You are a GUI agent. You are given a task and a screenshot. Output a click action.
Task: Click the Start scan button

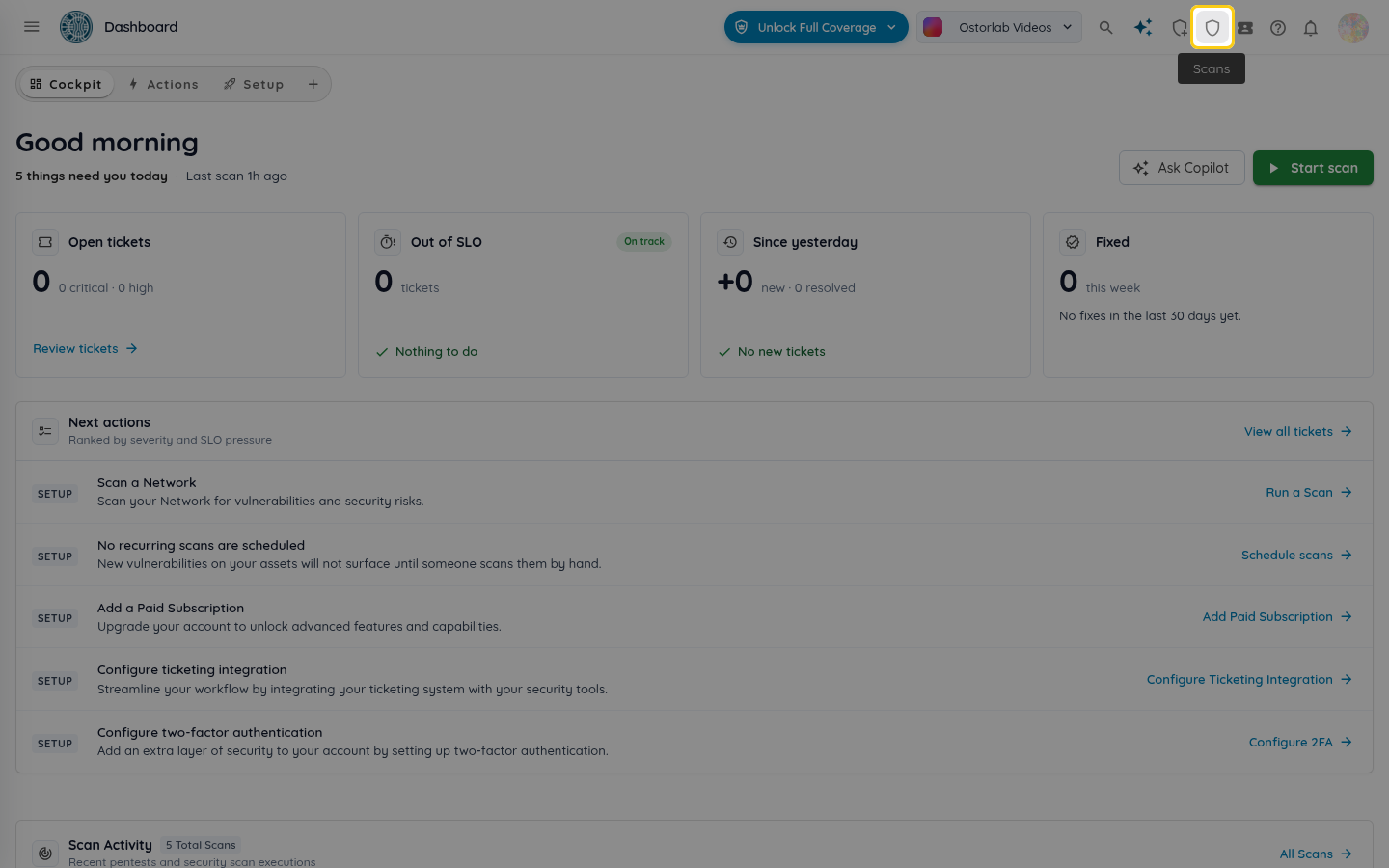[x=1313, y=168]
